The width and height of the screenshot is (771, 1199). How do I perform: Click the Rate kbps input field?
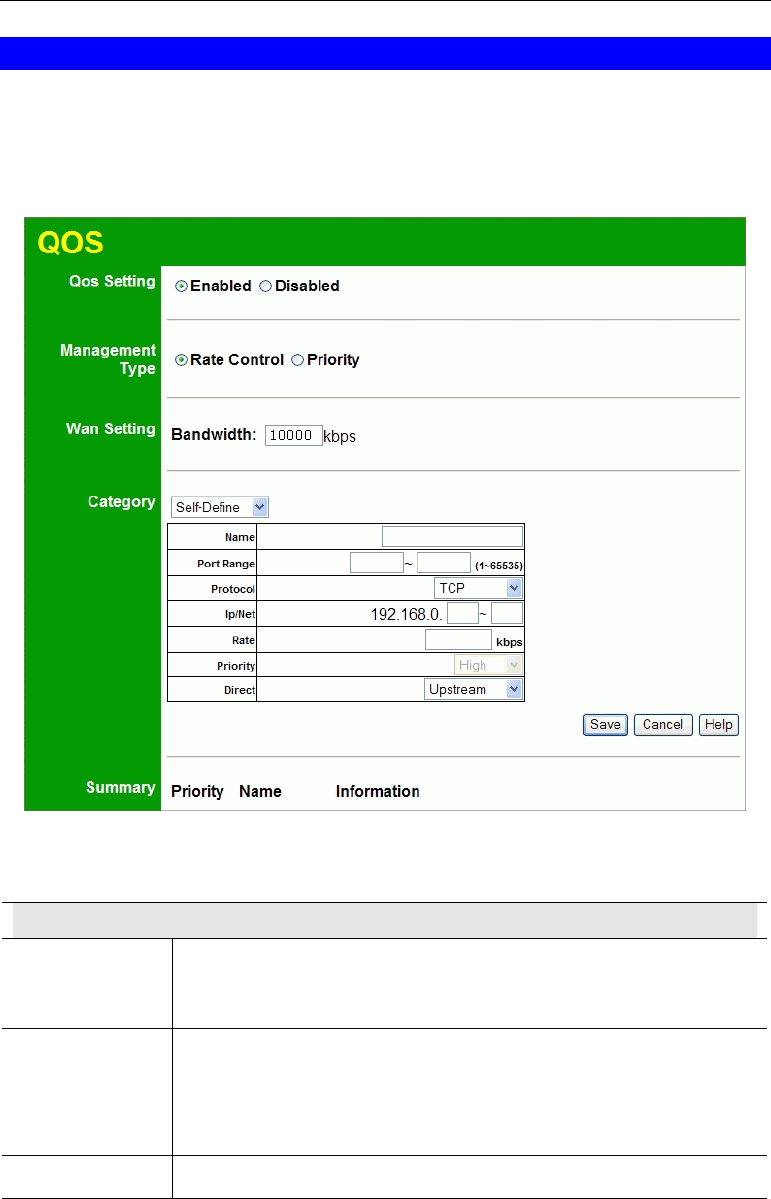[x=458, y=639]
